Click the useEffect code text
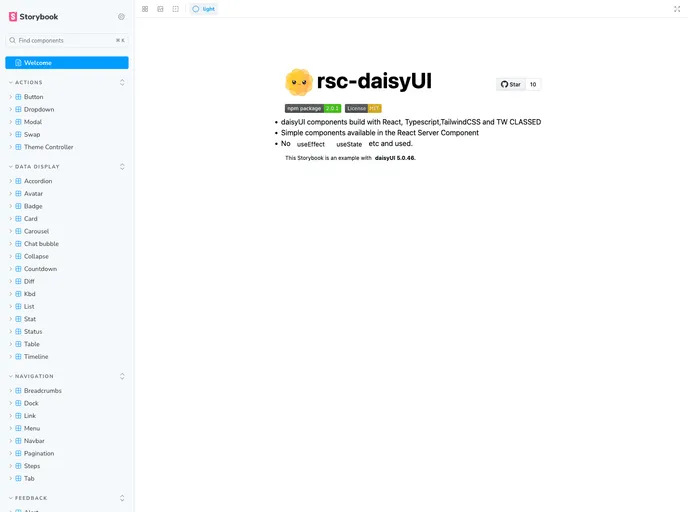The image size is (688, 512). pyautogui.click(x=311, y=144)
